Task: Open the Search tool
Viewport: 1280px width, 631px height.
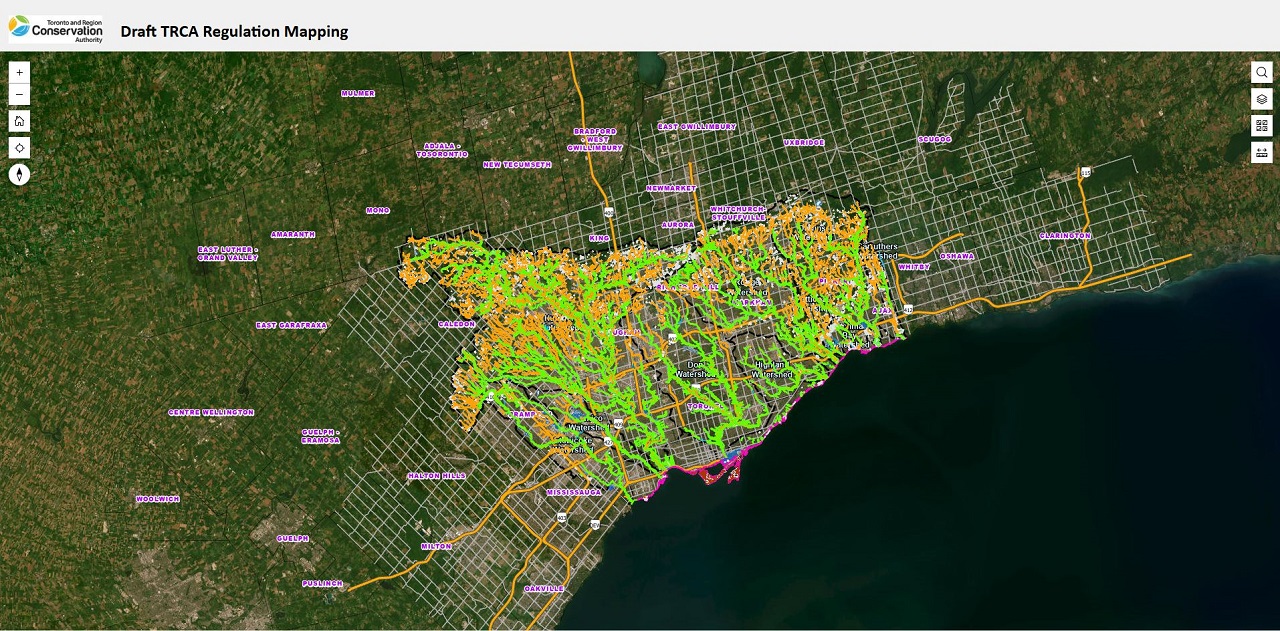Action: 1262,72
